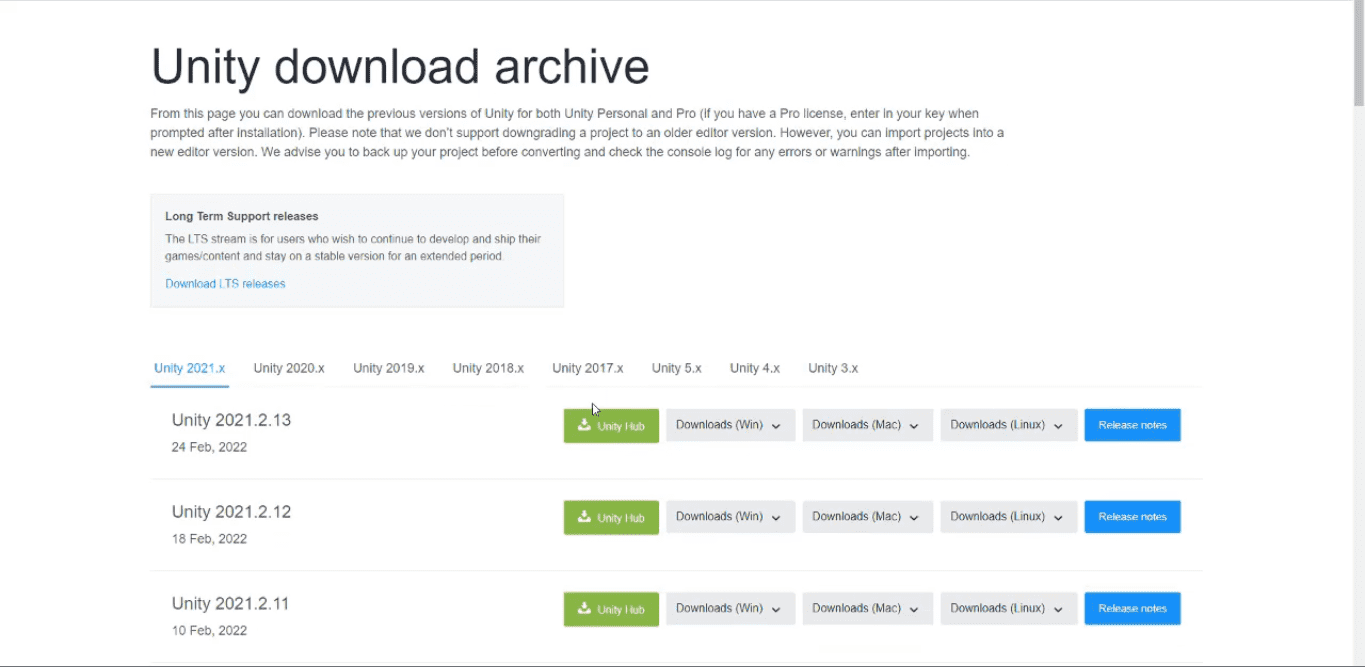This screenshot has width=1365, height=667.
Task: Click the Unity 2021.2.13 version title
Action: point(231,420)
